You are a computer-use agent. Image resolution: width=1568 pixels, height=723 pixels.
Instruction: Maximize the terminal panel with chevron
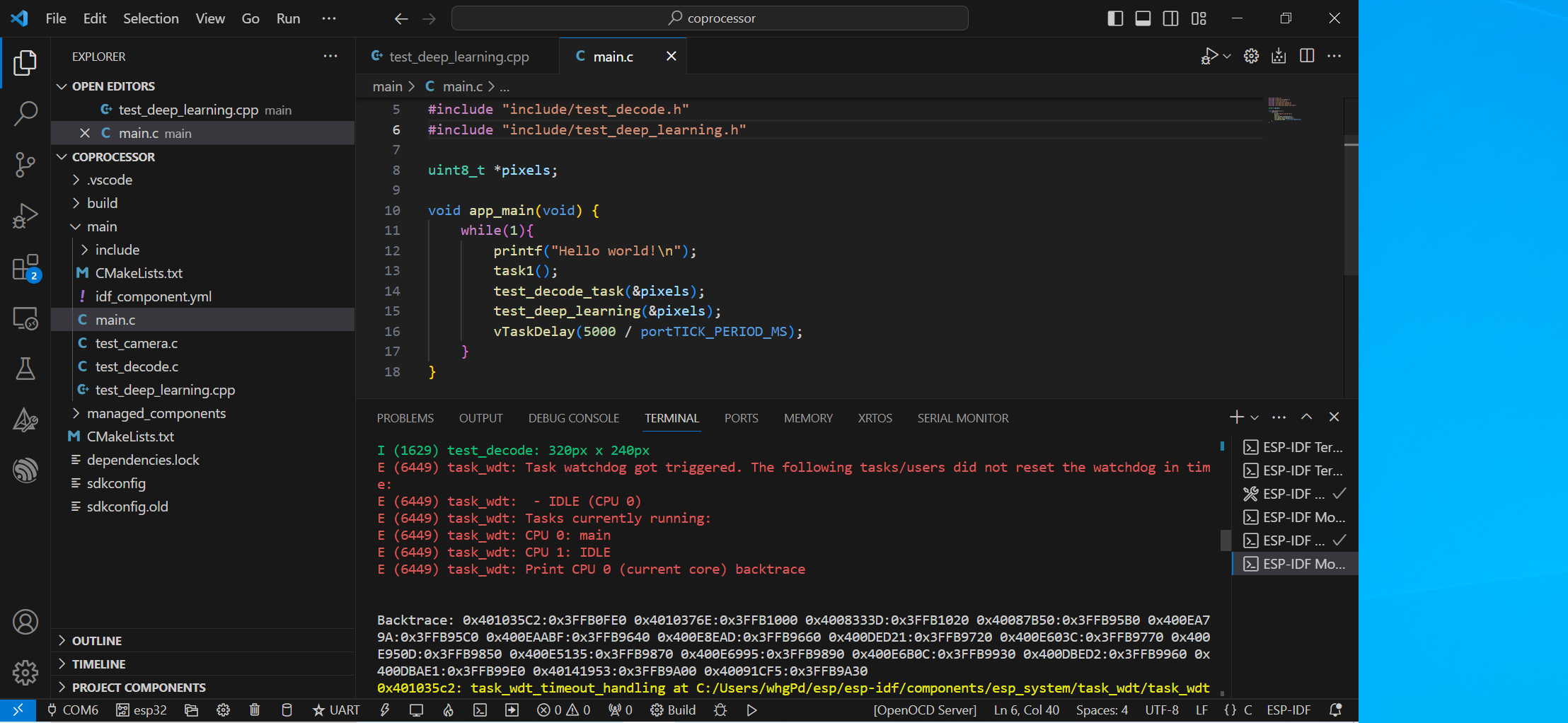(x=1306, y=417)
